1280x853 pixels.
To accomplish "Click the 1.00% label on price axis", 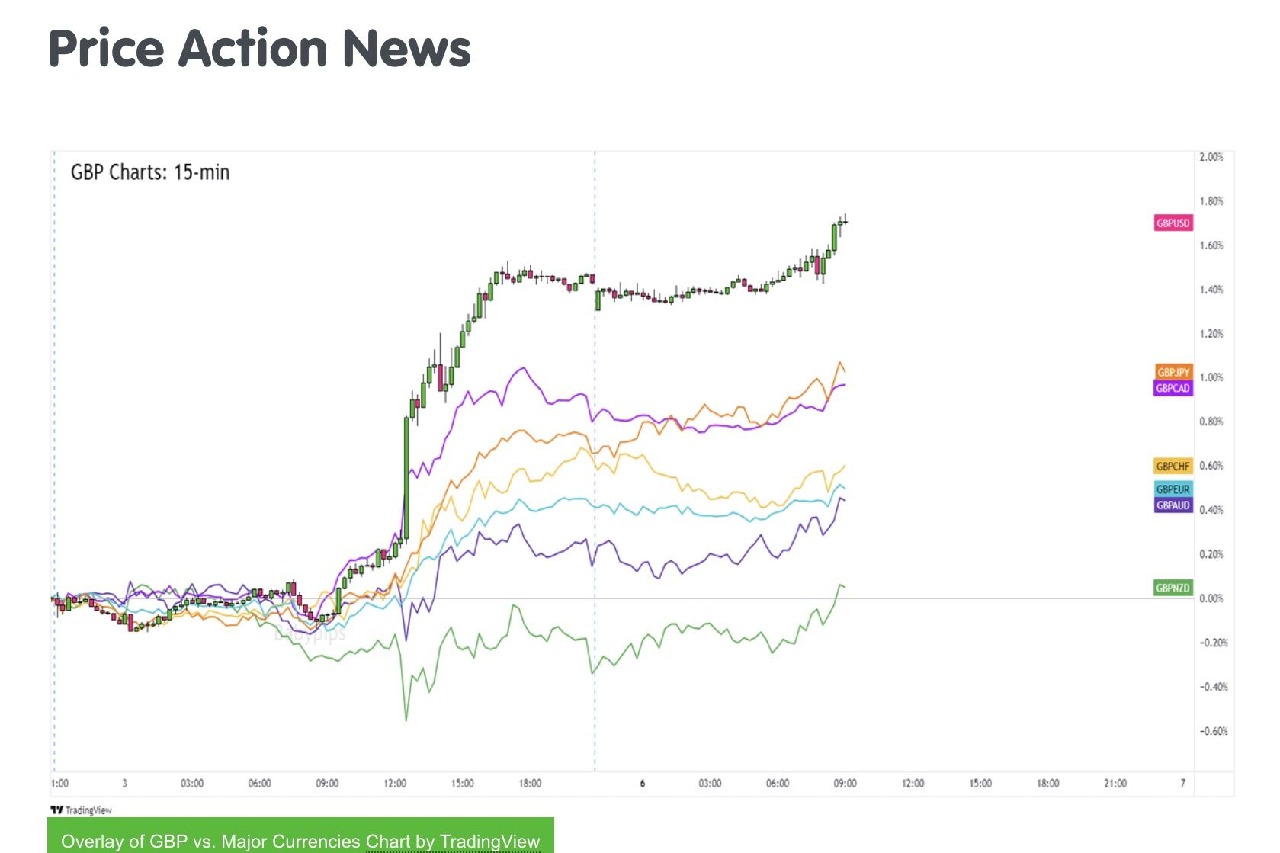I will pyautogui.click(x=1210, y=378).
